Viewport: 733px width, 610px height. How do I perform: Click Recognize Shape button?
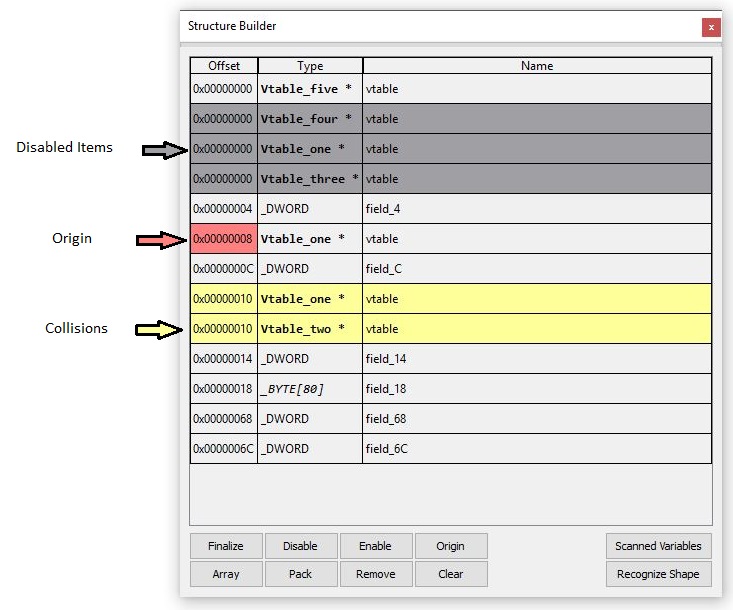click(x=659, y=574)
